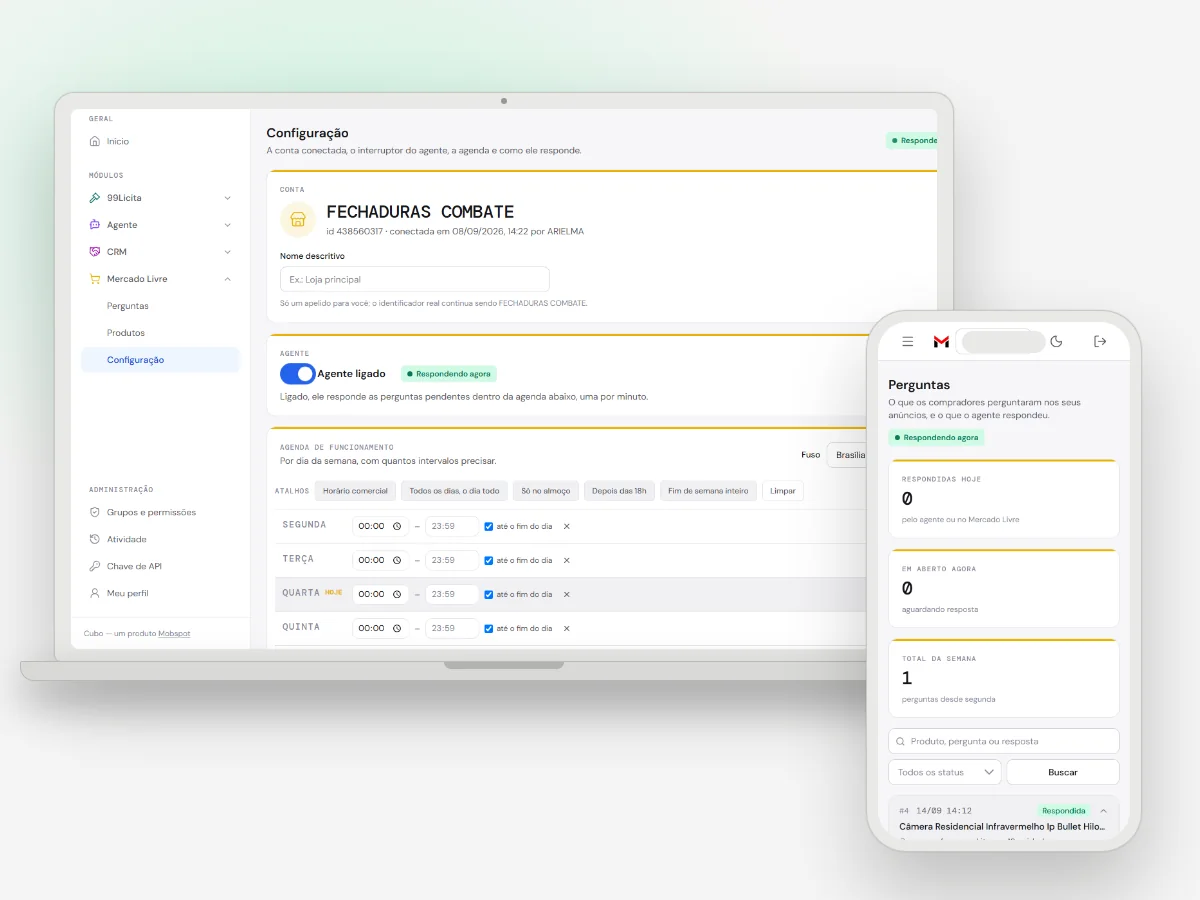Click the Segunda end time 23:59 field
The width and height of the screenshot is (1200, 900).
tap(452, 526)
